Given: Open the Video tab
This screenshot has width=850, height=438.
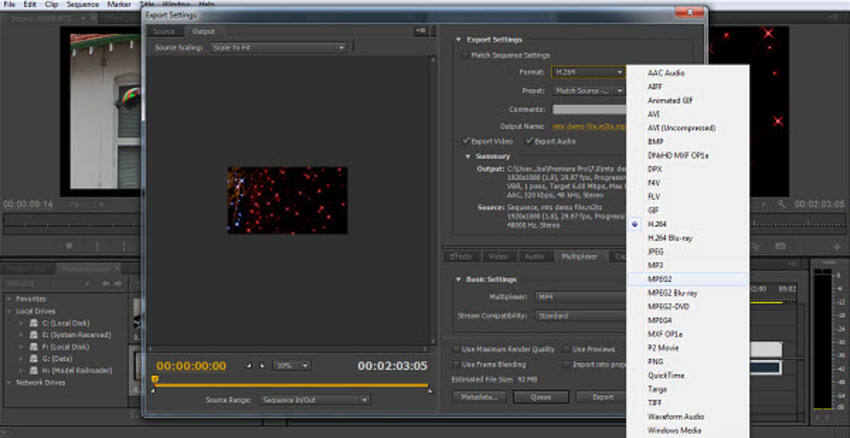Looking at the screenshot, I should (x=498, y=256).
